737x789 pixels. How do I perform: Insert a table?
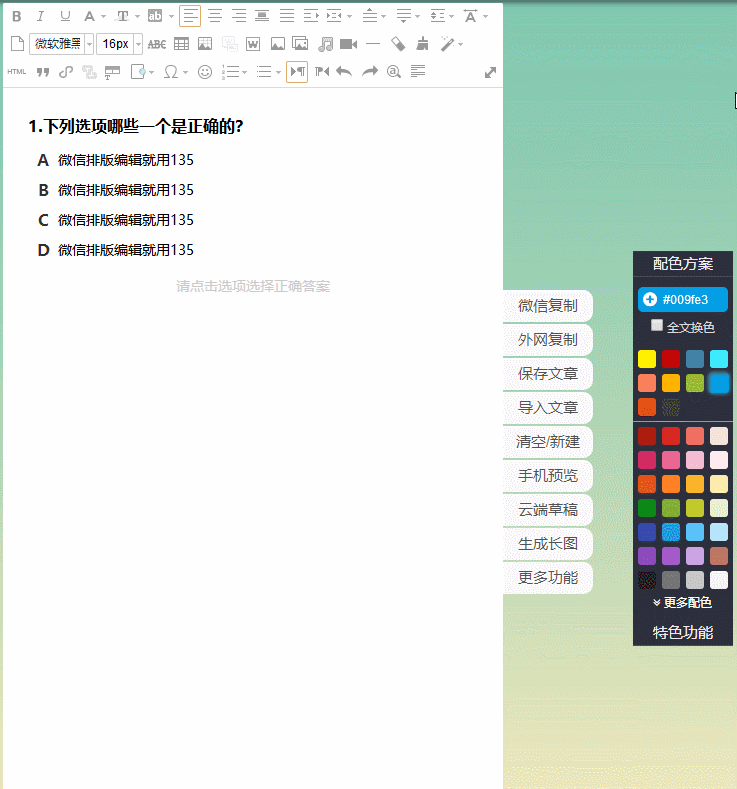181,44
